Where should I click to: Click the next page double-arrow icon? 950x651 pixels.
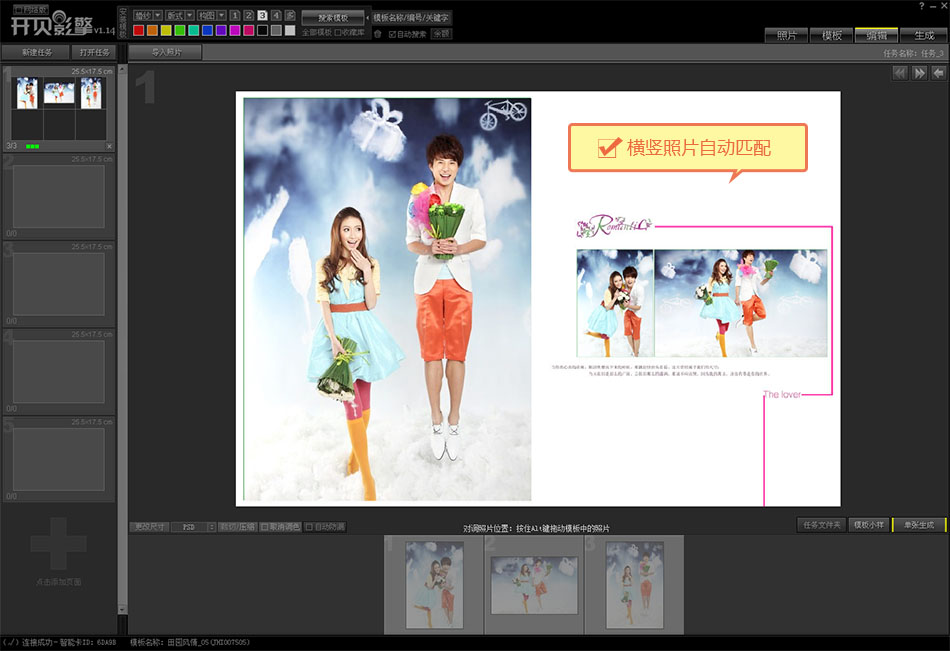[919, 73]
